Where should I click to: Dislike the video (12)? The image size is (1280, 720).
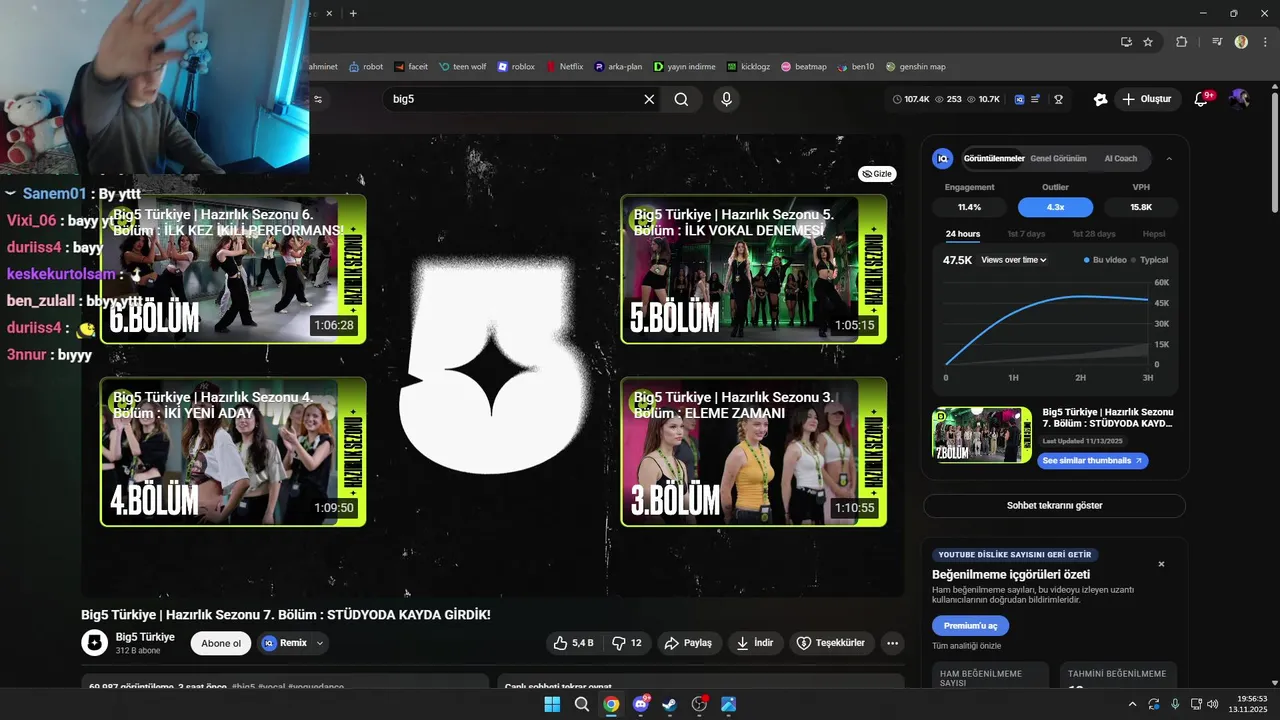(628, 643)
